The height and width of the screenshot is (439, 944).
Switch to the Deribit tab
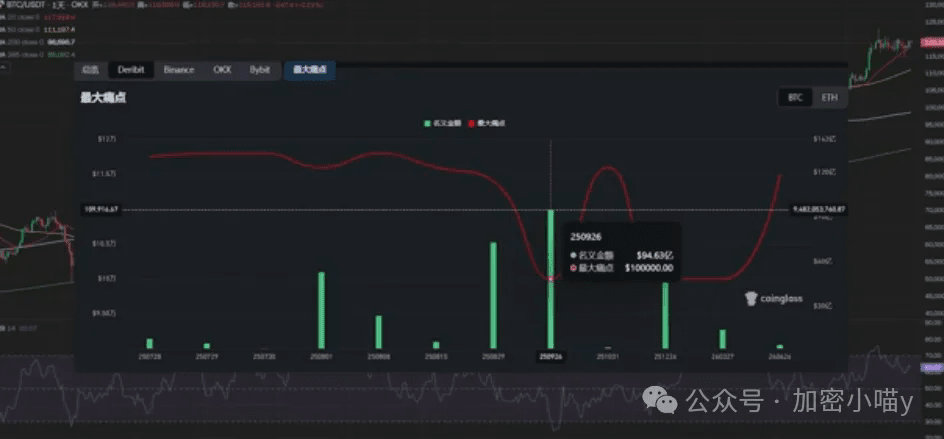pyautogui.click(x=131, y=70)
